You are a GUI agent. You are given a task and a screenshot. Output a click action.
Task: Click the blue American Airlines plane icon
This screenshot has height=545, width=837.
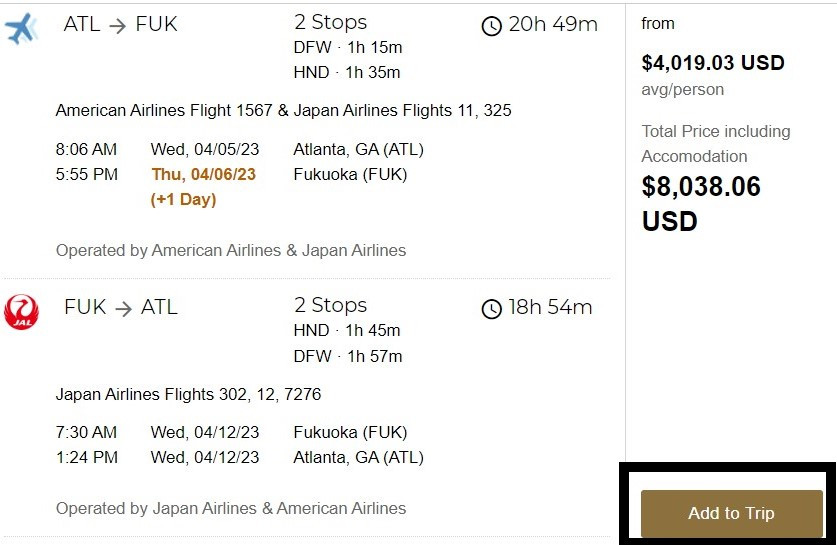(x=22, y=28)
